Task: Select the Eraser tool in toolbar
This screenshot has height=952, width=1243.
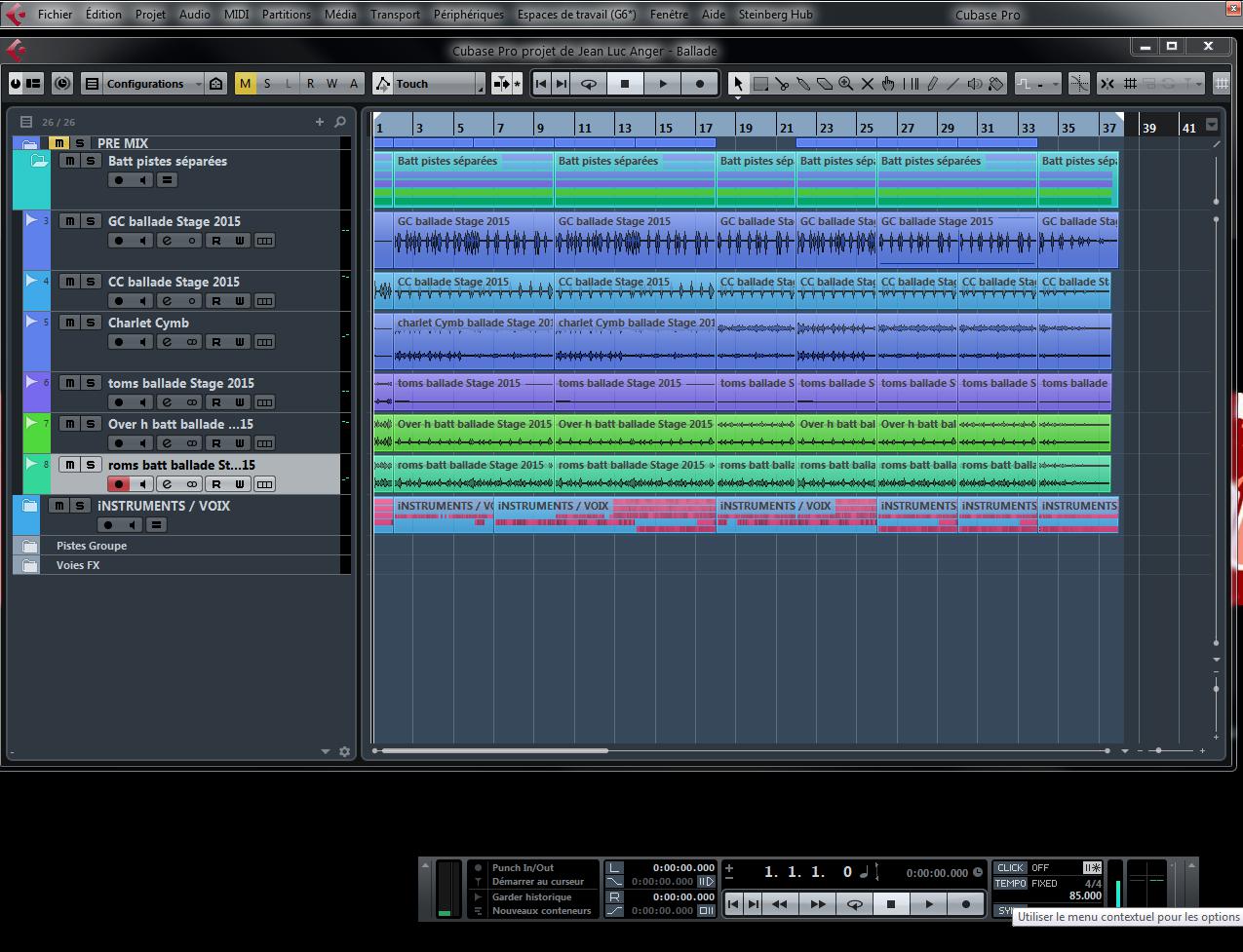Action: coord(824,84)
